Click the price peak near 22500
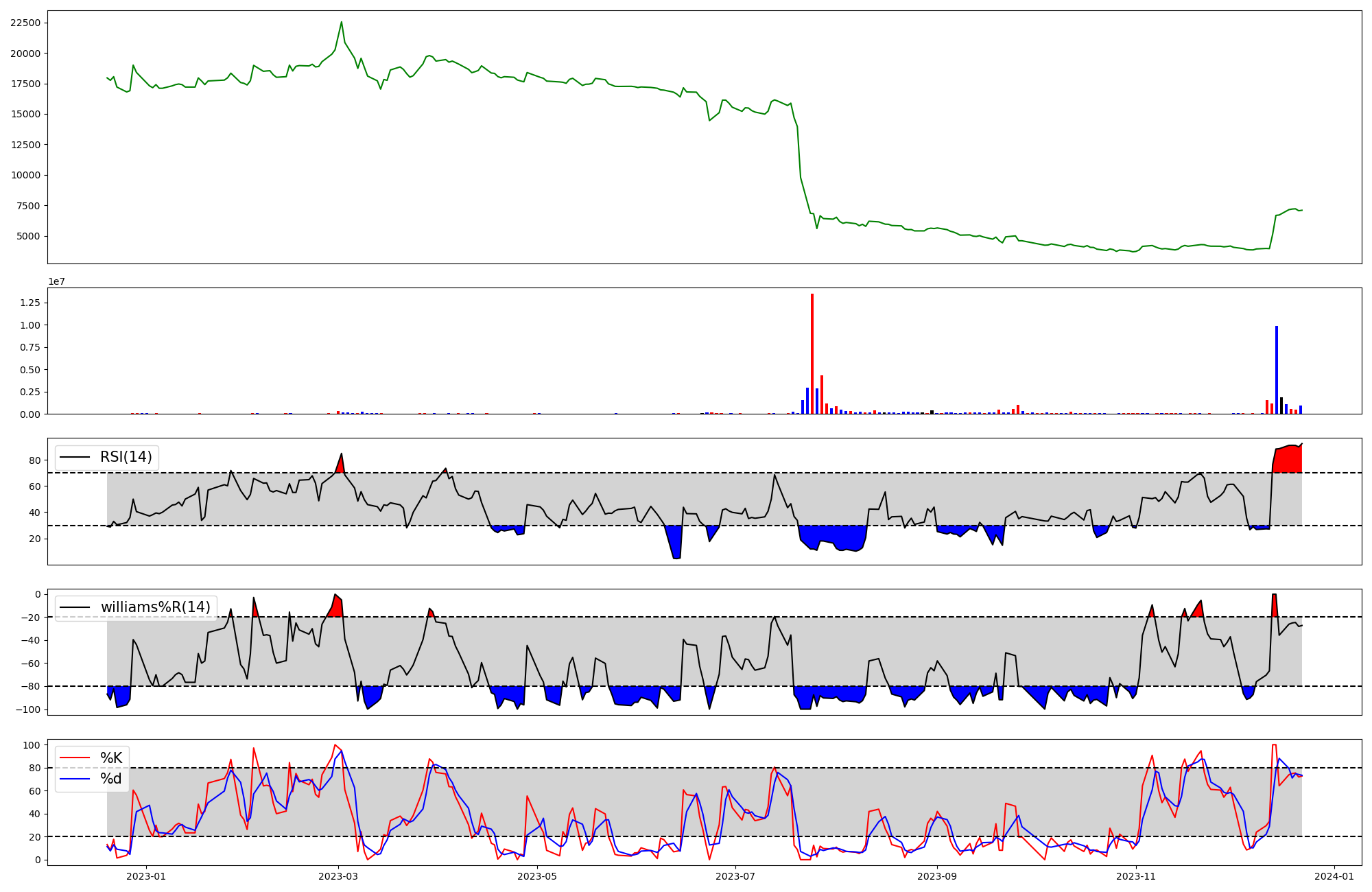This screenshot has width=1372, height=892. pos(342,23)
